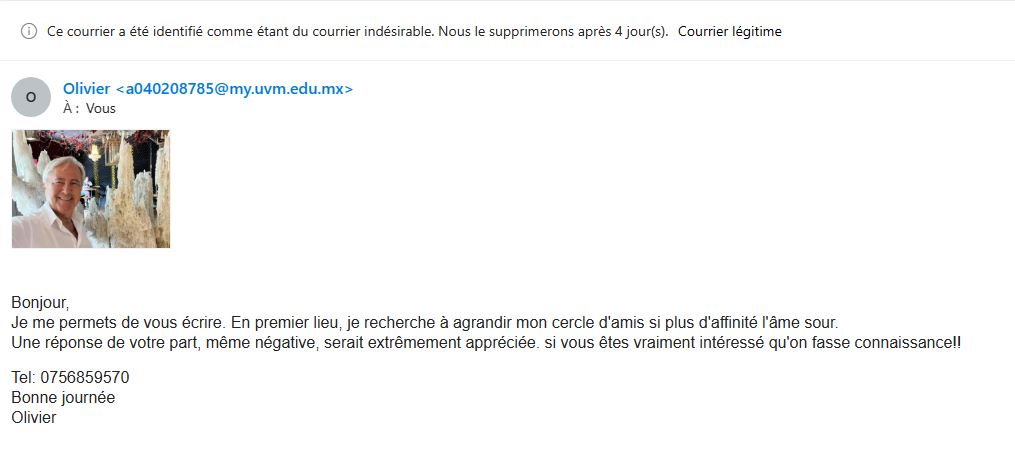
Task: Click the "Bonjour," greeting line
Action: [x=40, y=302]
